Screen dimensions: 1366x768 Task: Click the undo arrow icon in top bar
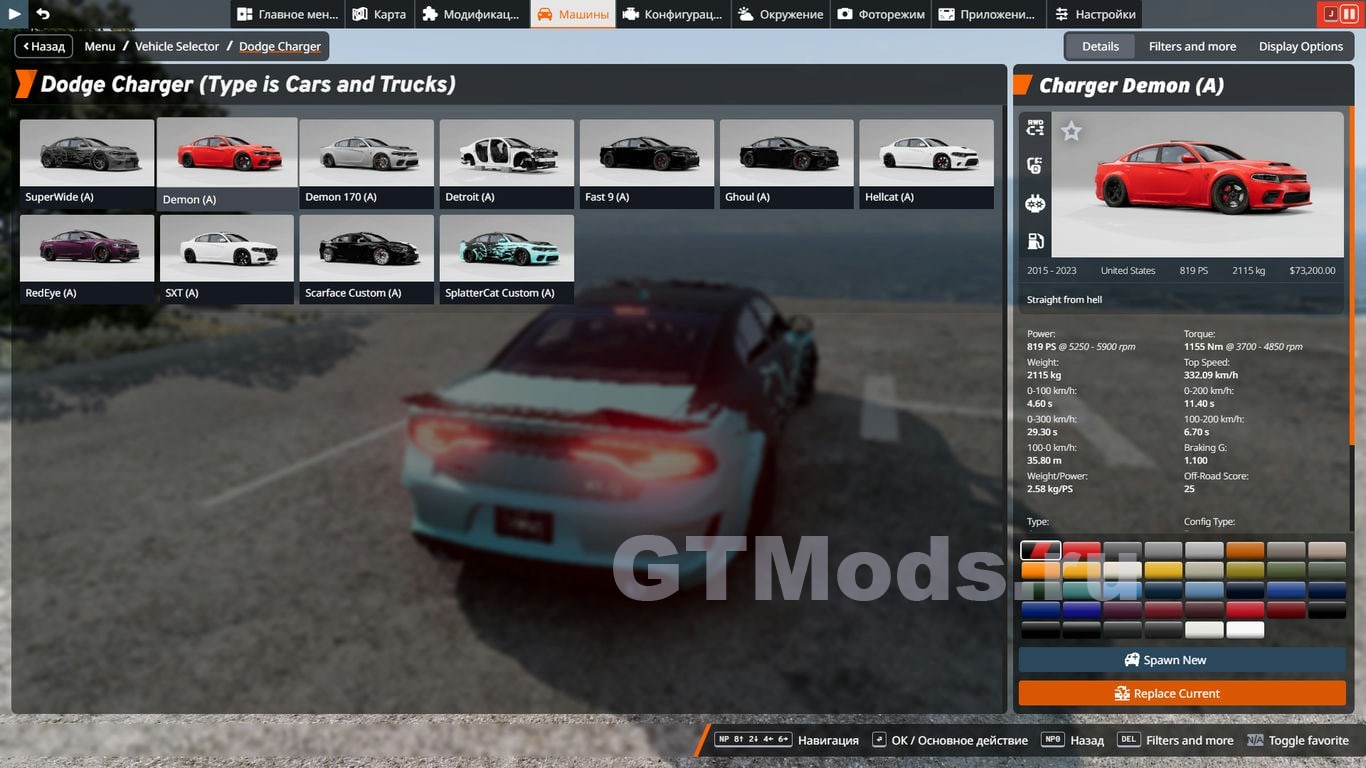pos(42,14)
